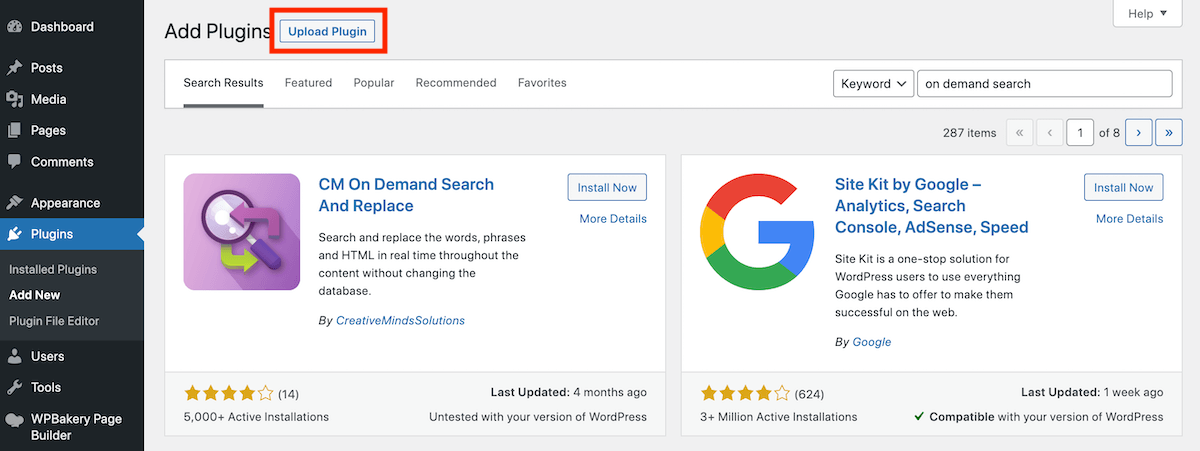Viewport: 1200px width, 451px height.
Task: Click the Site Kit Google logo thumbnail
Action: coord(758,232)
